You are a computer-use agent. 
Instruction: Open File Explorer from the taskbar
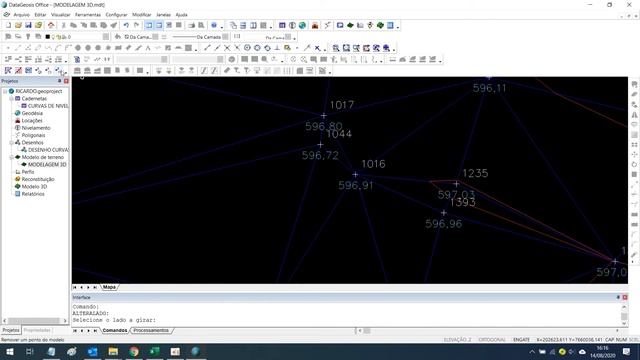113,351
